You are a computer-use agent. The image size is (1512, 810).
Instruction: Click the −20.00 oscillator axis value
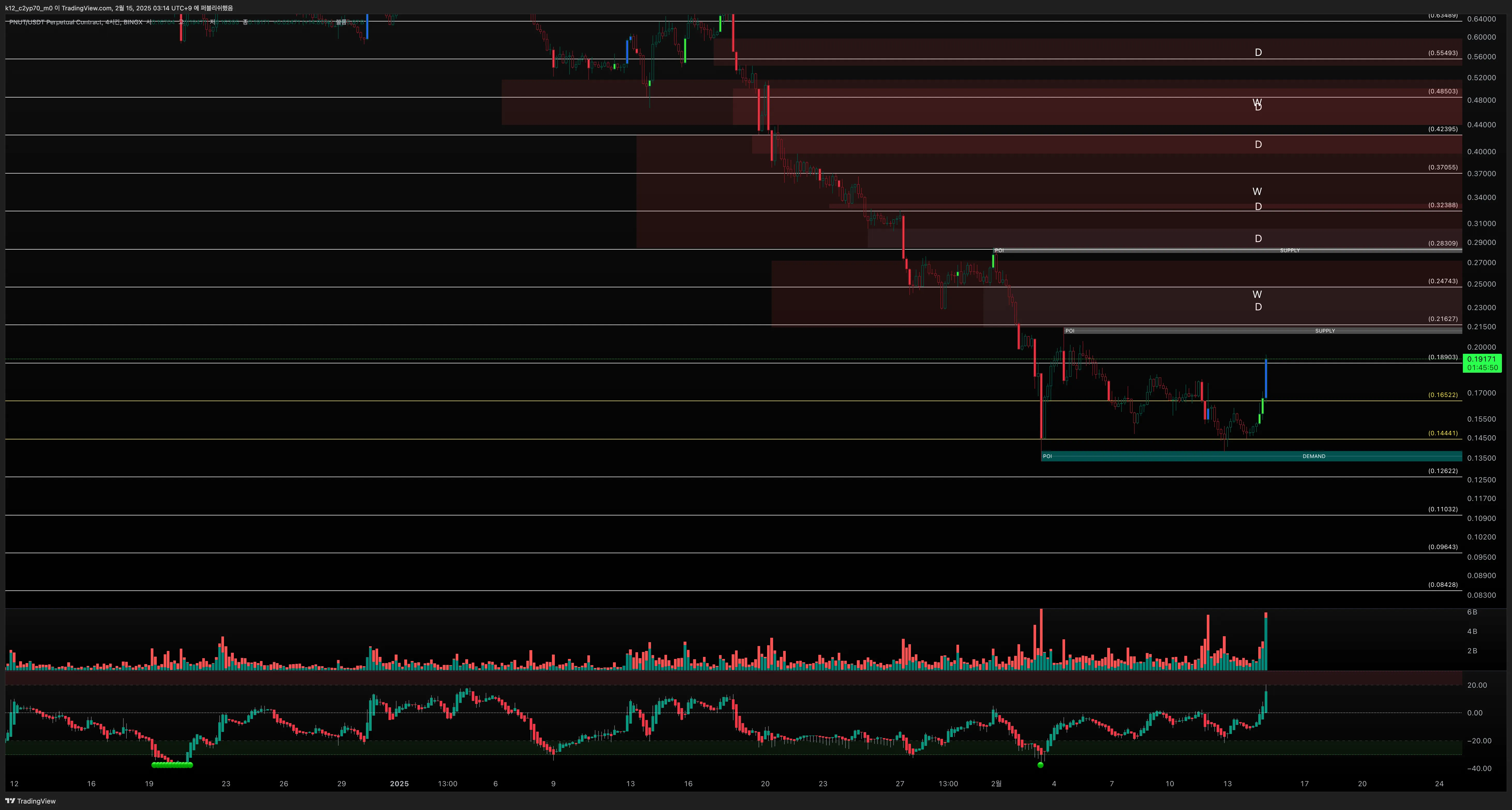tap(1479, 741)
